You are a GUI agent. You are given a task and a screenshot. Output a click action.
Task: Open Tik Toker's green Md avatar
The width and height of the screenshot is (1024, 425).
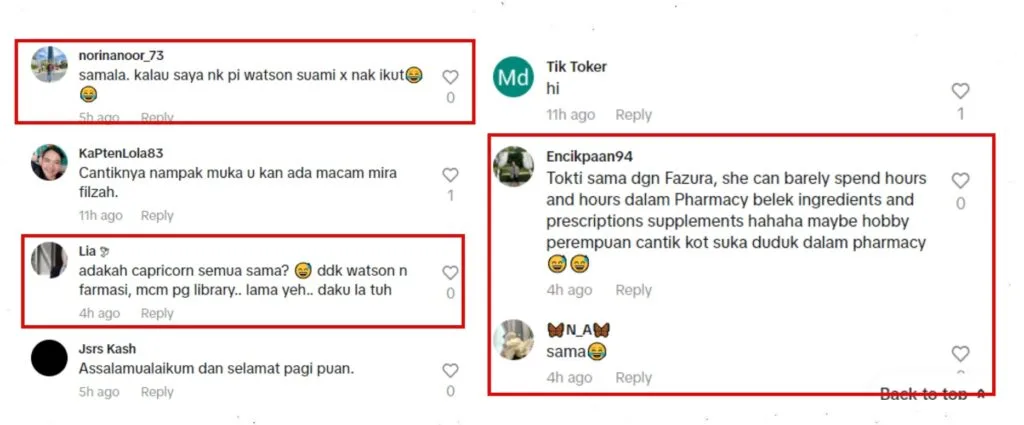pyautogui.click(x=513, y=76)
